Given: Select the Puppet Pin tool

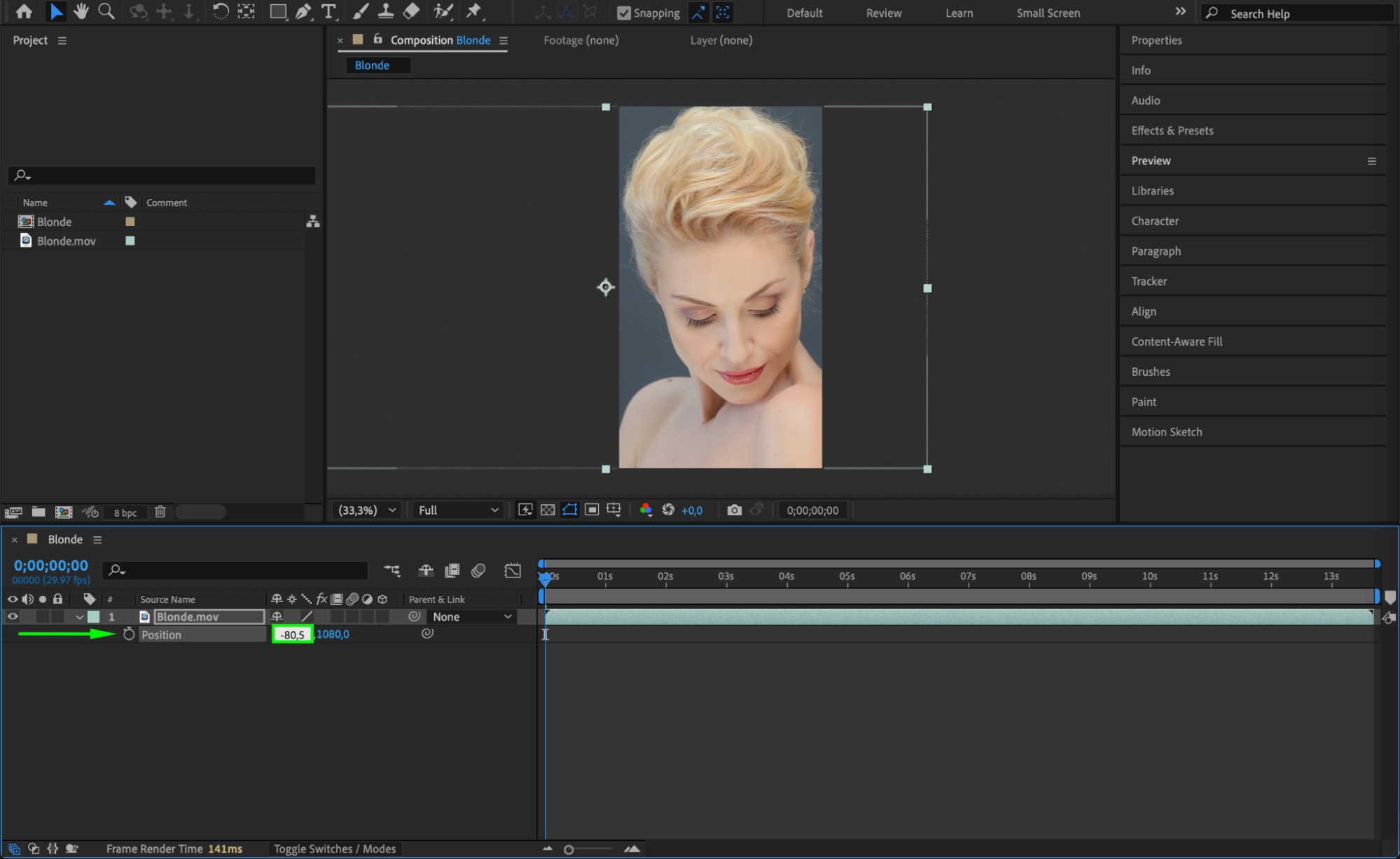Looking at the screenshot, I should (x=474, y=11).
